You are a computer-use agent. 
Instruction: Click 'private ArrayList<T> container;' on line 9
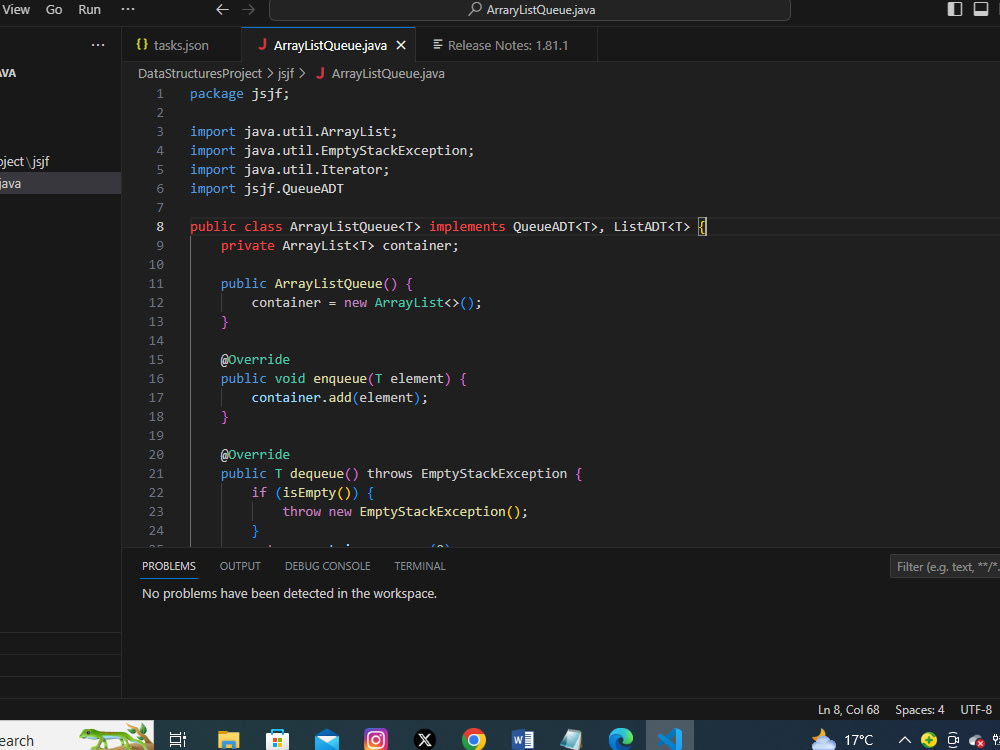[340, 246]
